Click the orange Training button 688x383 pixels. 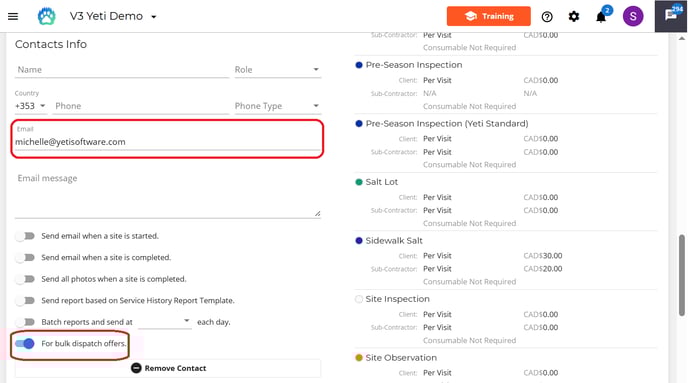click(488, 16)
